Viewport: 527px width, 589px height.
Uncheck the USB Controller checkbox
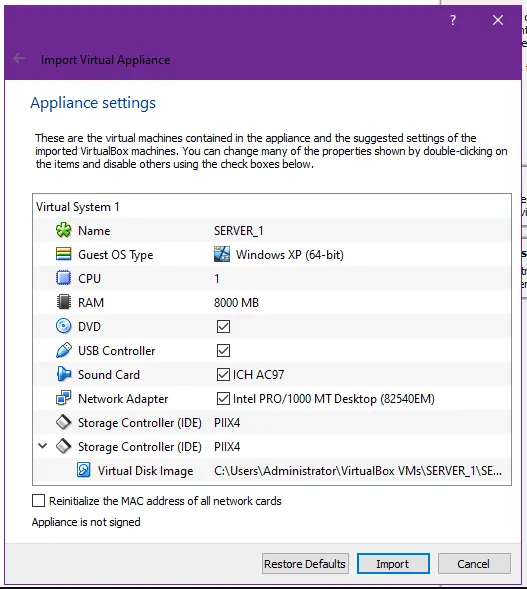tap(223, 350)
